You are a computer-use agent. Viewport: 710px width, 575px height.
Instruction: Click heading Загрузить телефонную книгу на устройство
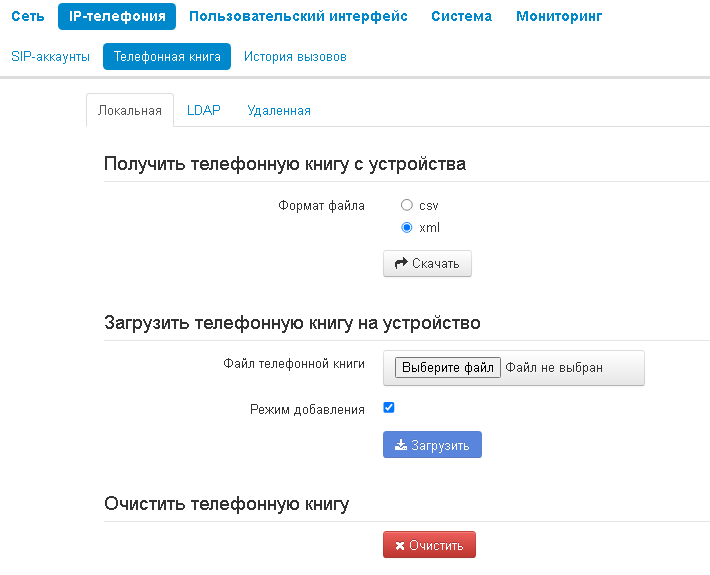pos(292,323)
